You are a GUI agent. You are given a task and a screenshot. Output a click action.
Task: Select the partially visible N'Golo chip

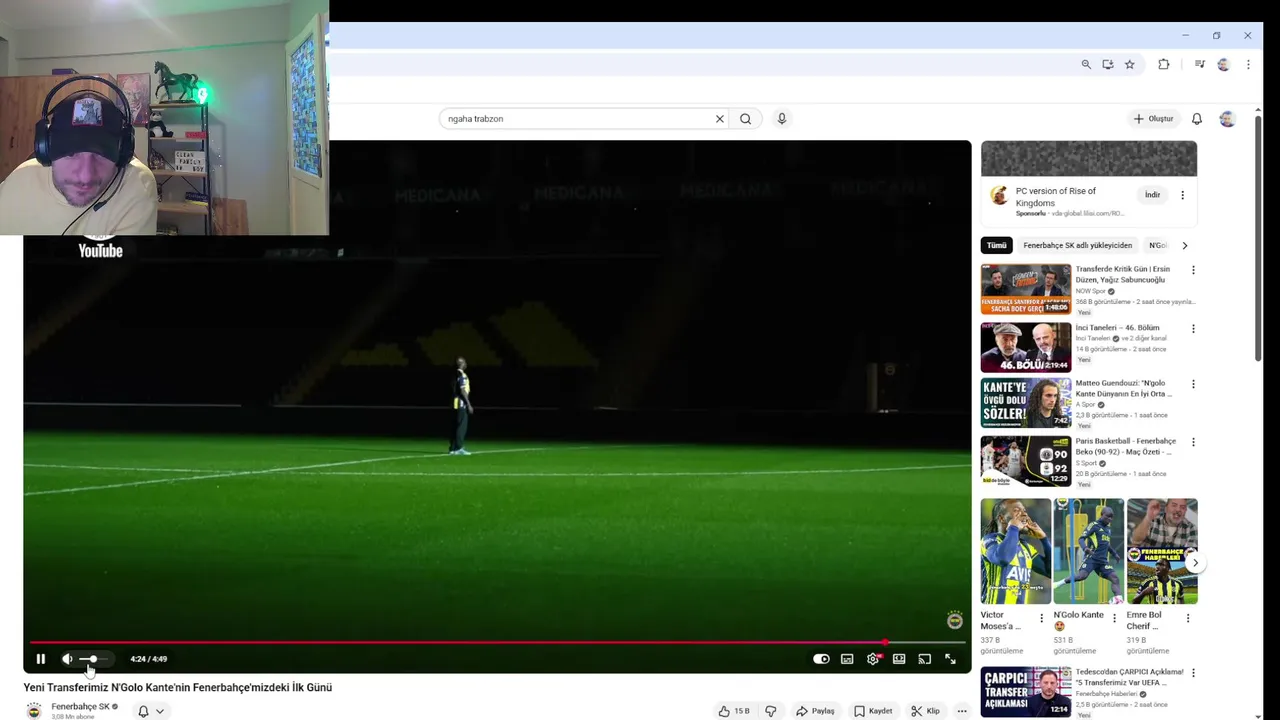pyautogui.click(x=1158, y=245)
